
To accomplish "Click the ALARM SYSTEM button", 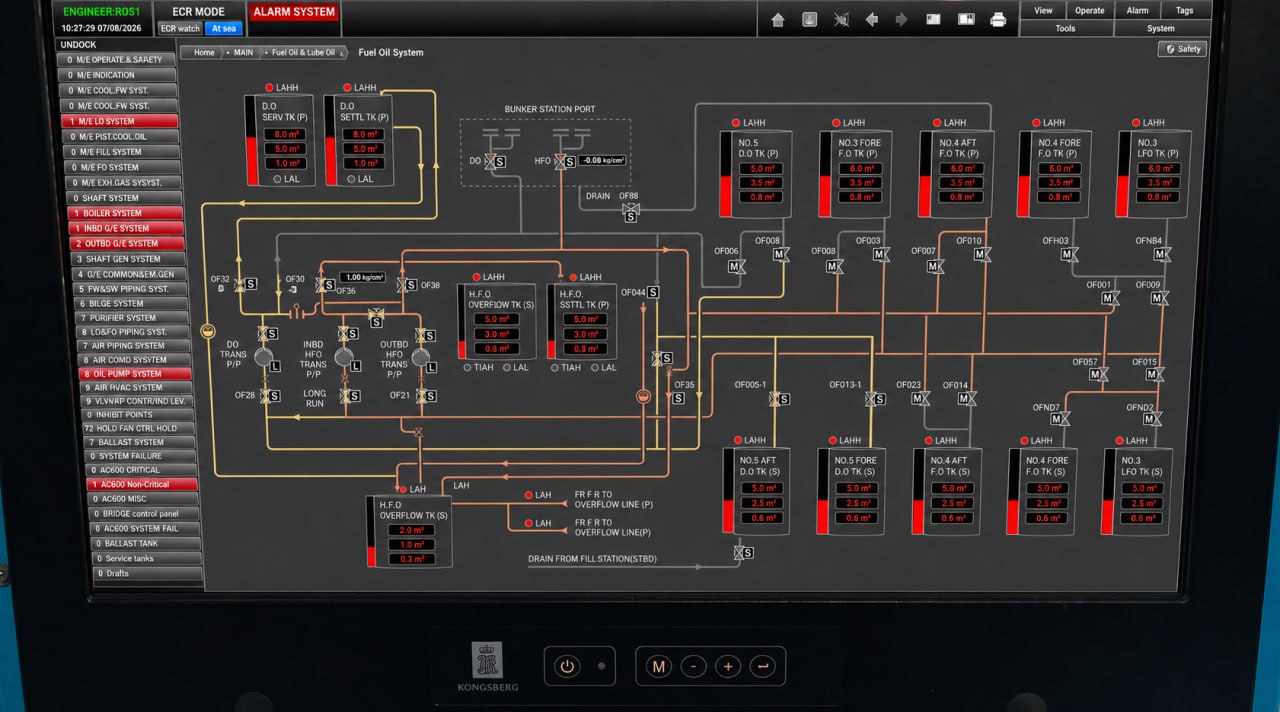I will 294,12.
